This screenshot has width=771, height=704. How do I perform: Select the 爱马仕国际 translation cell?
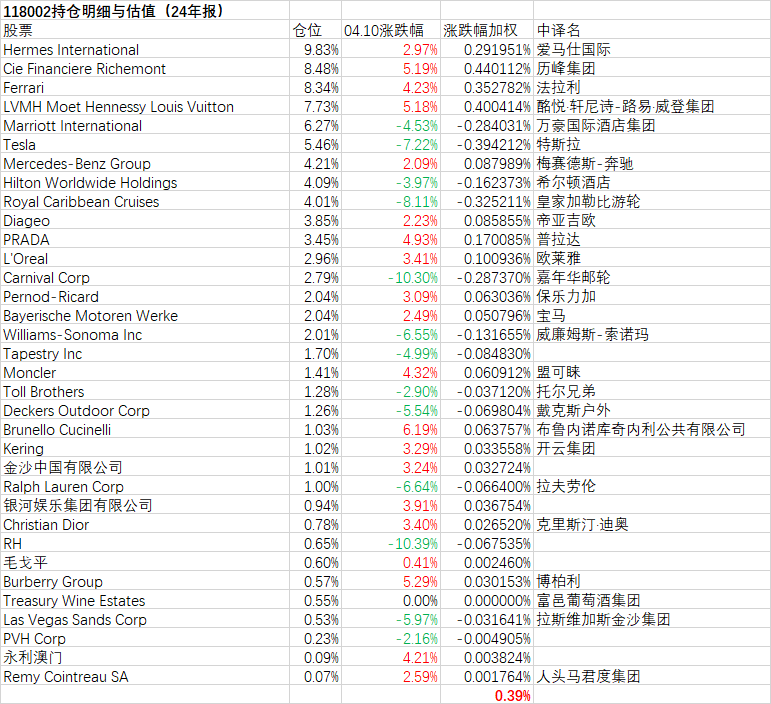(652, 49)
